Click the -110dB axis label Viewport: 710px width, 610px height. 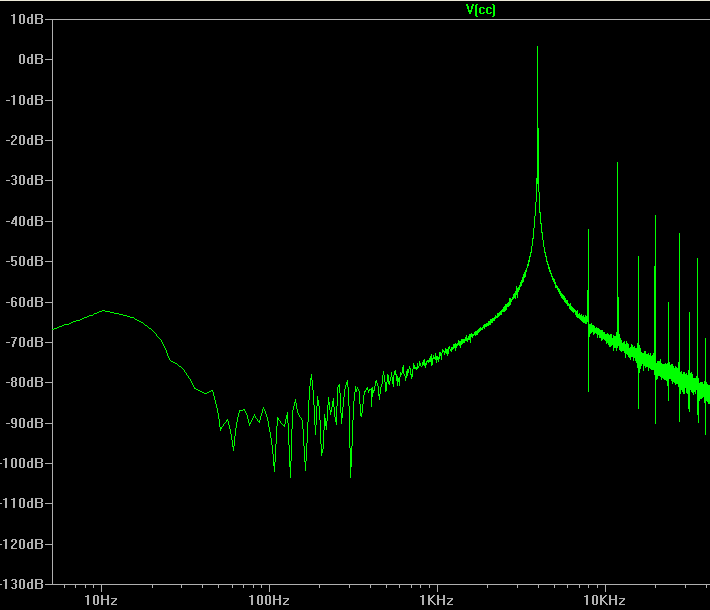(x=22, y=503)
